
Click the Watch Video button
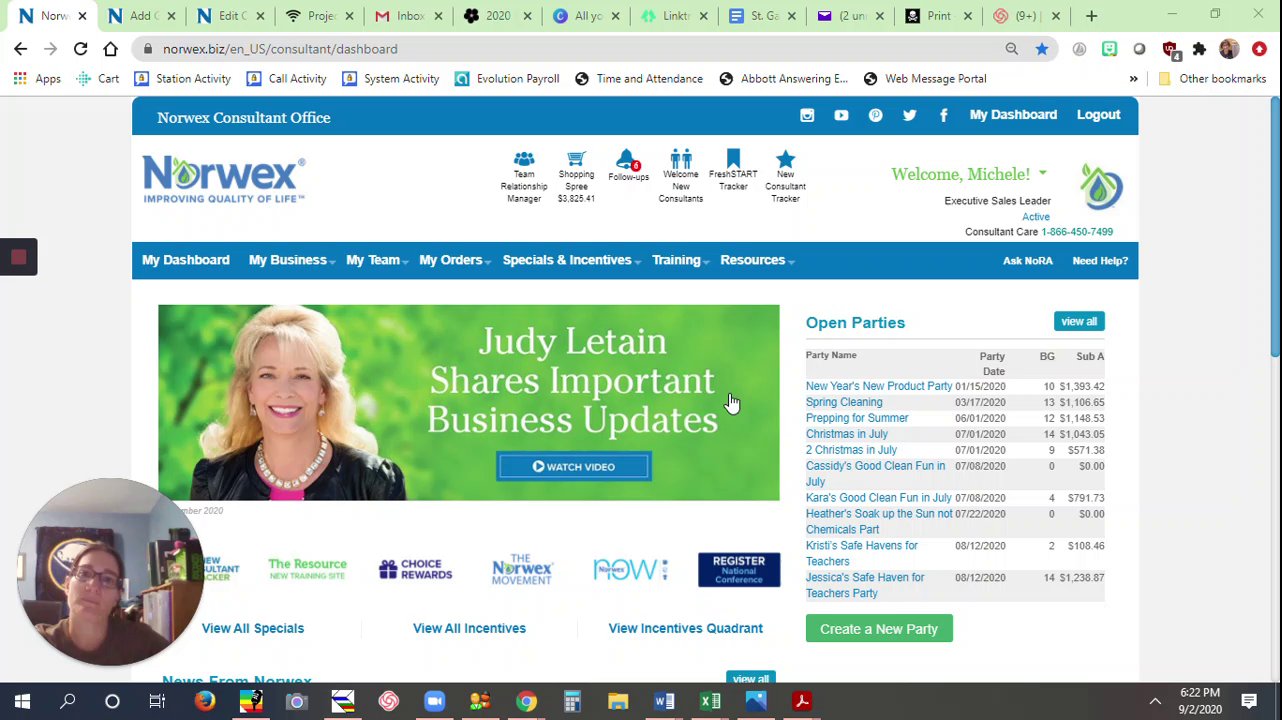click(574, 467)
